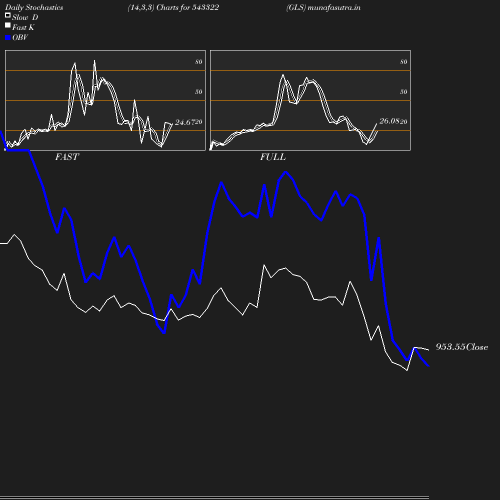Select the 'Daily Stochastics' title text
Screen dimensions: 500x500
(x=34, y=8)
